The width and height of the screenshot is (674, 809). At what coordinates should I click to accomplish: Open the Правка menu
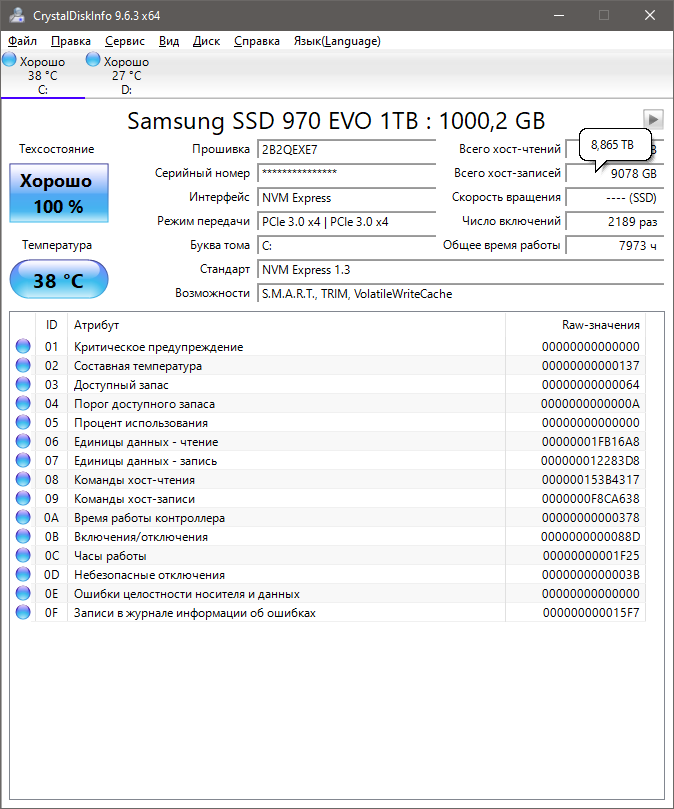pyautogui.click(x=71, y=41)
